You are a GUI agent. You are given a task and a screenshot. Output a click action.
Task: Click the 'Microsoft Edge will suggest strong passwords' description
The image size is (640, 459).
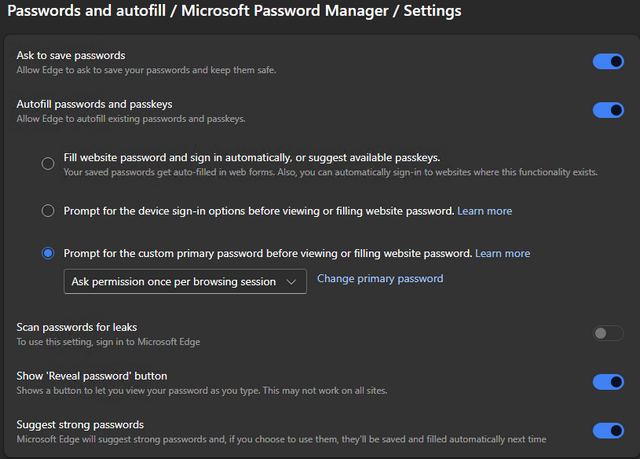281,439
